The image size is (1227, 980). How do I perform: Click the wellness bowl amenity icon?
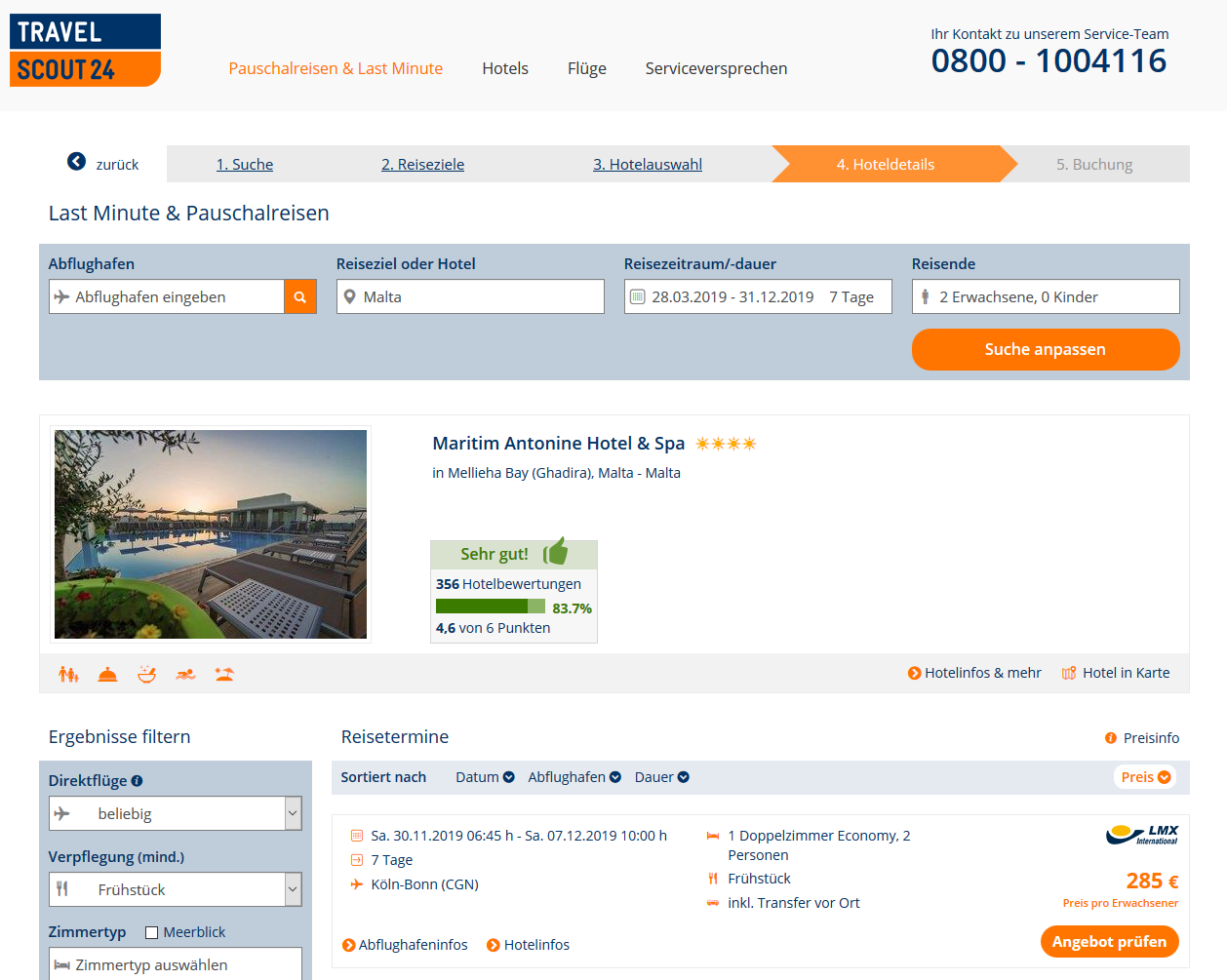coord(146,674)
